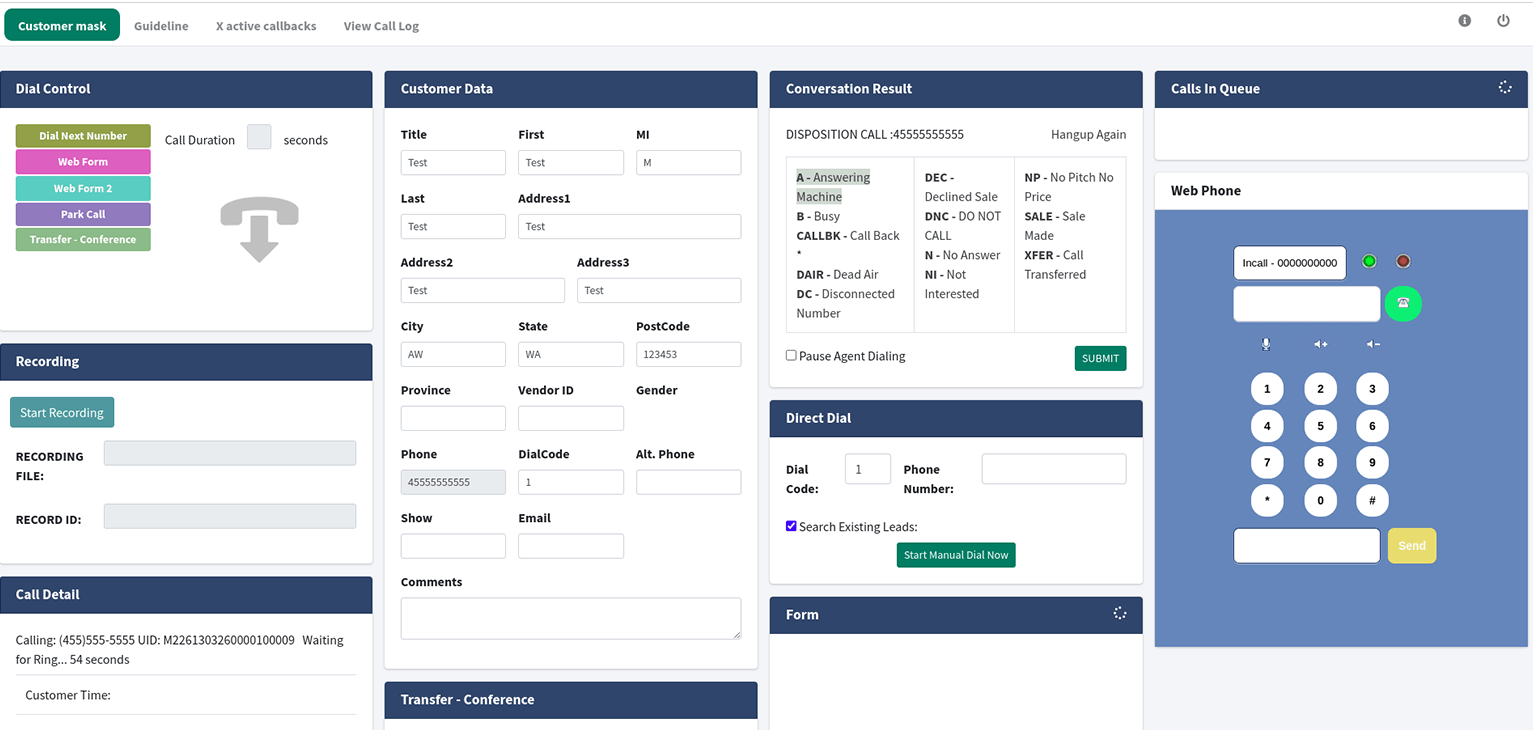Select N - No Answer disposition
Viewport: 1533px width, 730px height.
(x=962, y=255)
